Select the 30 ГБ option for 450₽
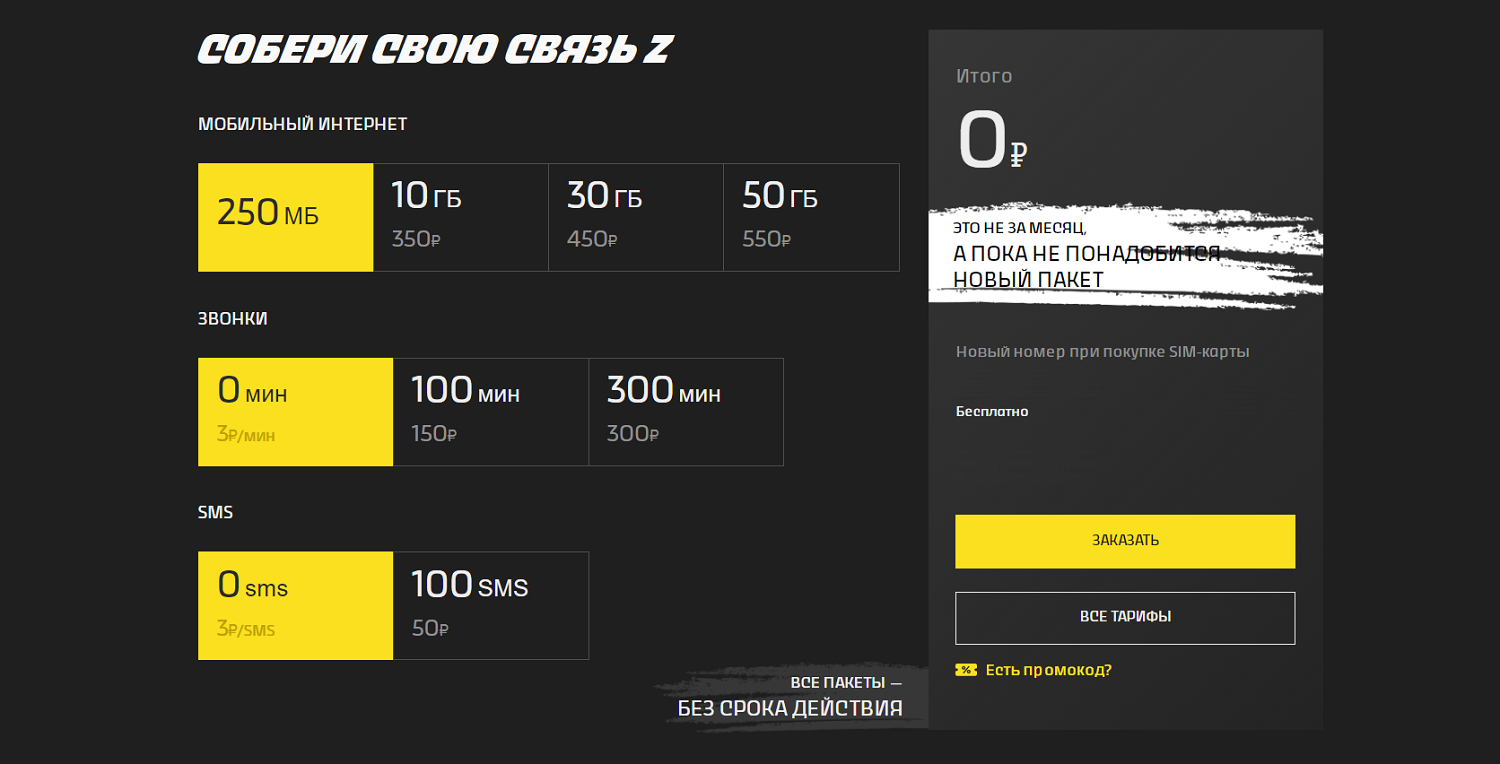 pos(636,218)
